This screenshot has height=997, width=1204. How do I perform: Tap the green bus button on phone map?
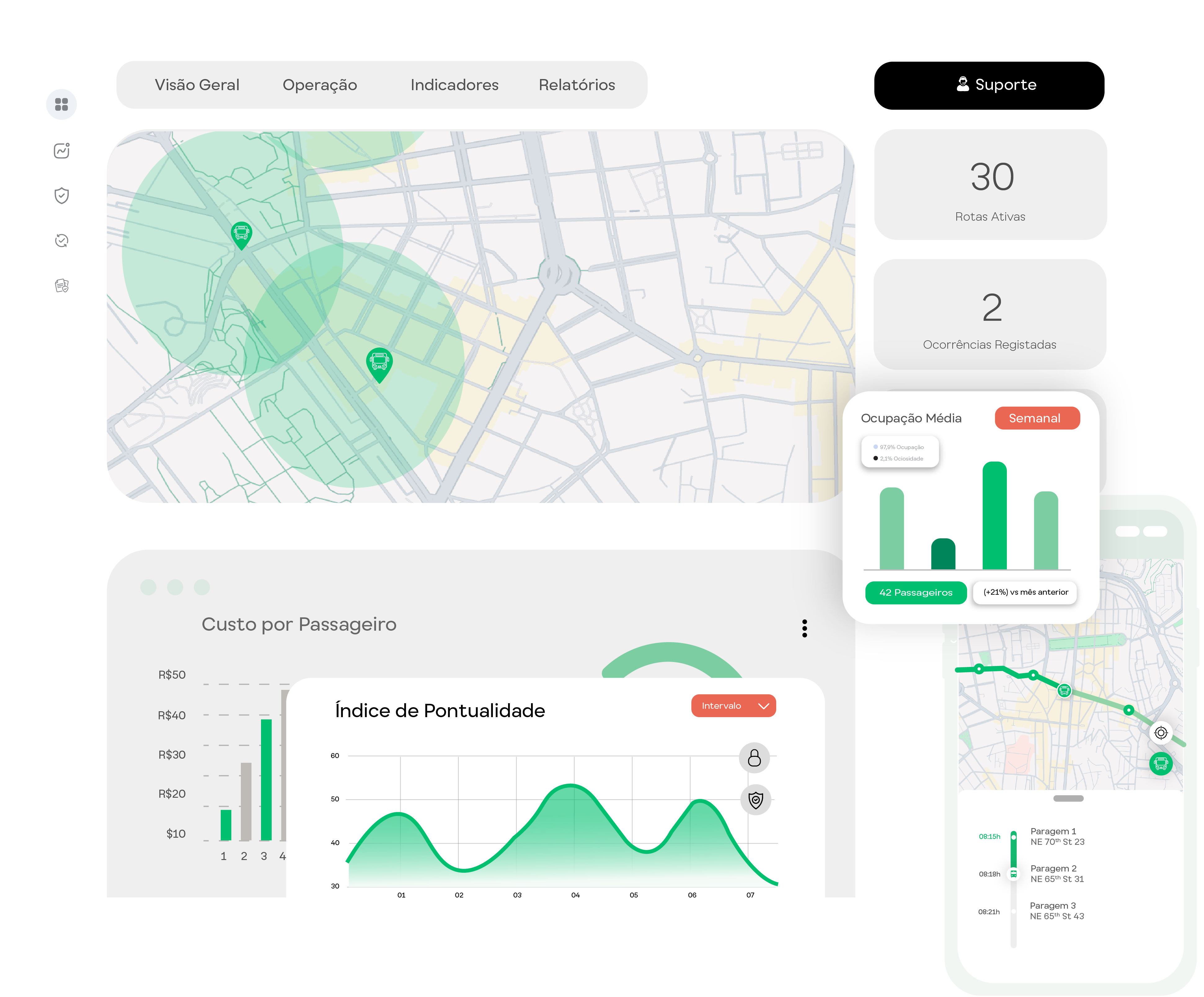(1161, 764)
